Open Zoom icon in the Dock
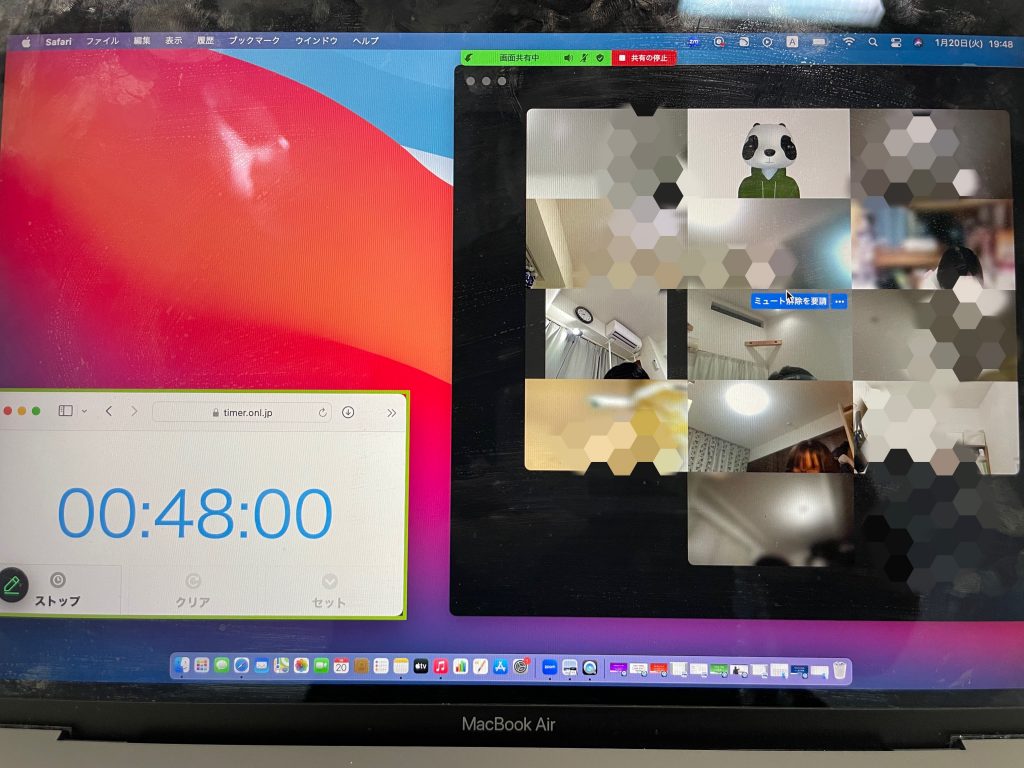Screen dimensions: 1024x768 [549, 667]
